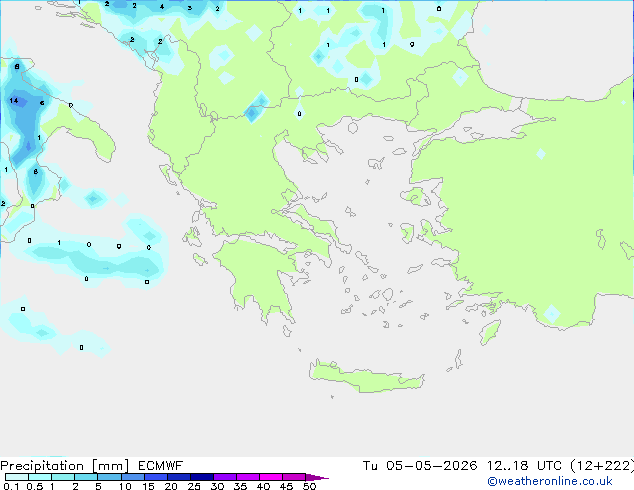Click the forecast date Tu 05-05-2026

tap(420, 466)
